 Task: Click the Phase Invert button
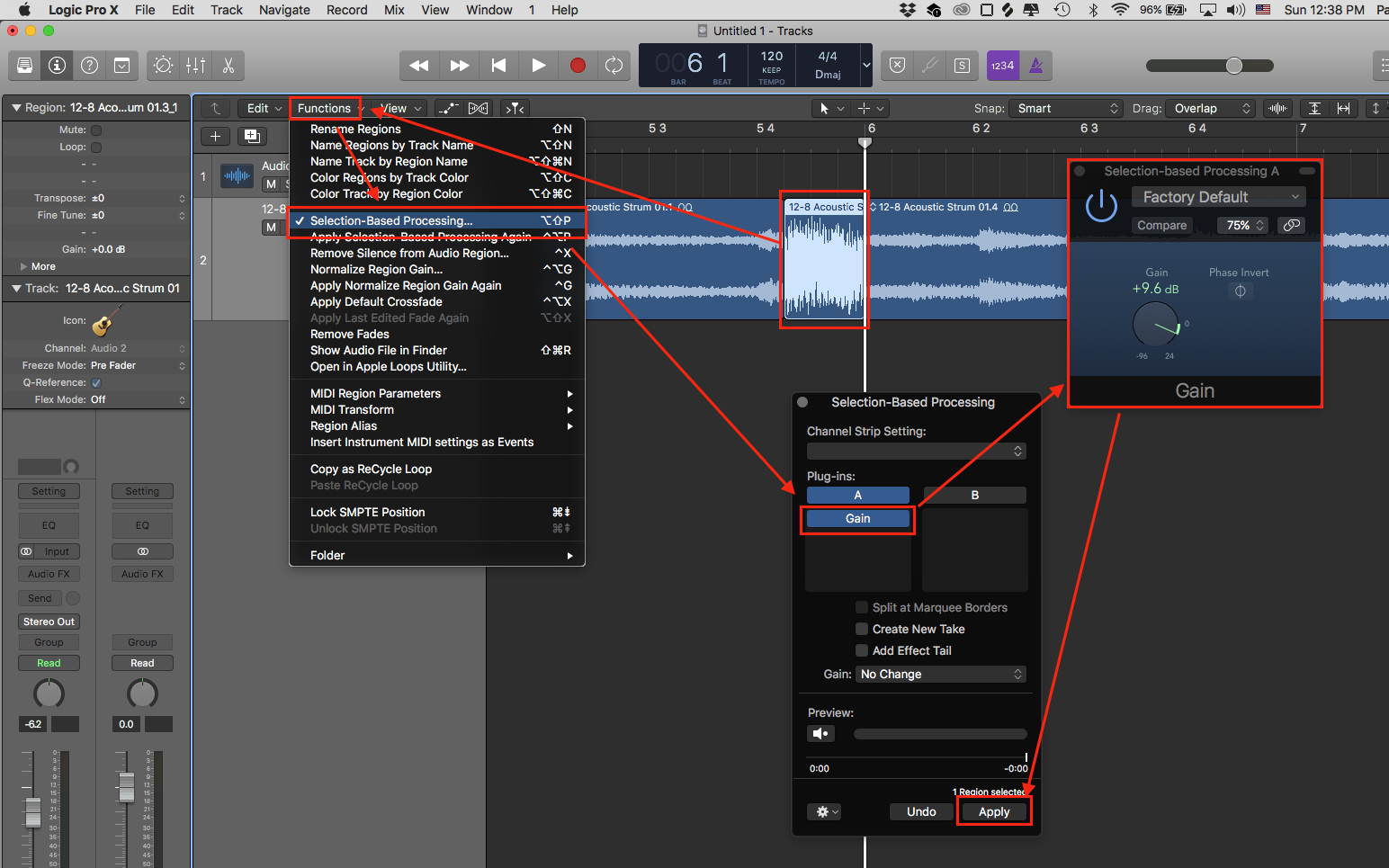click(x=1240, y=291)
